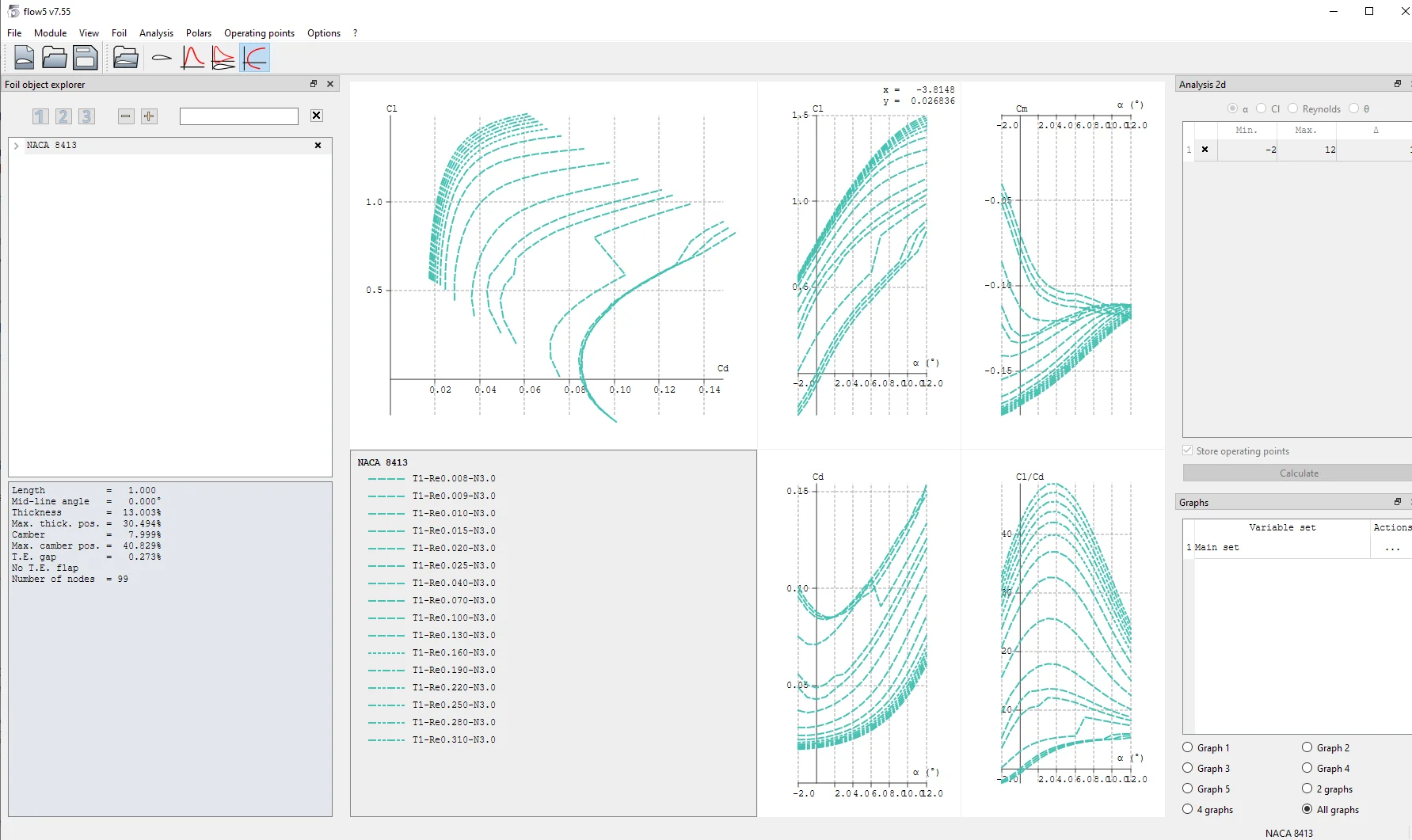Click the Actions '...' button for Main set
This screenshot has width=1412, height=840.
(1391, 548)
